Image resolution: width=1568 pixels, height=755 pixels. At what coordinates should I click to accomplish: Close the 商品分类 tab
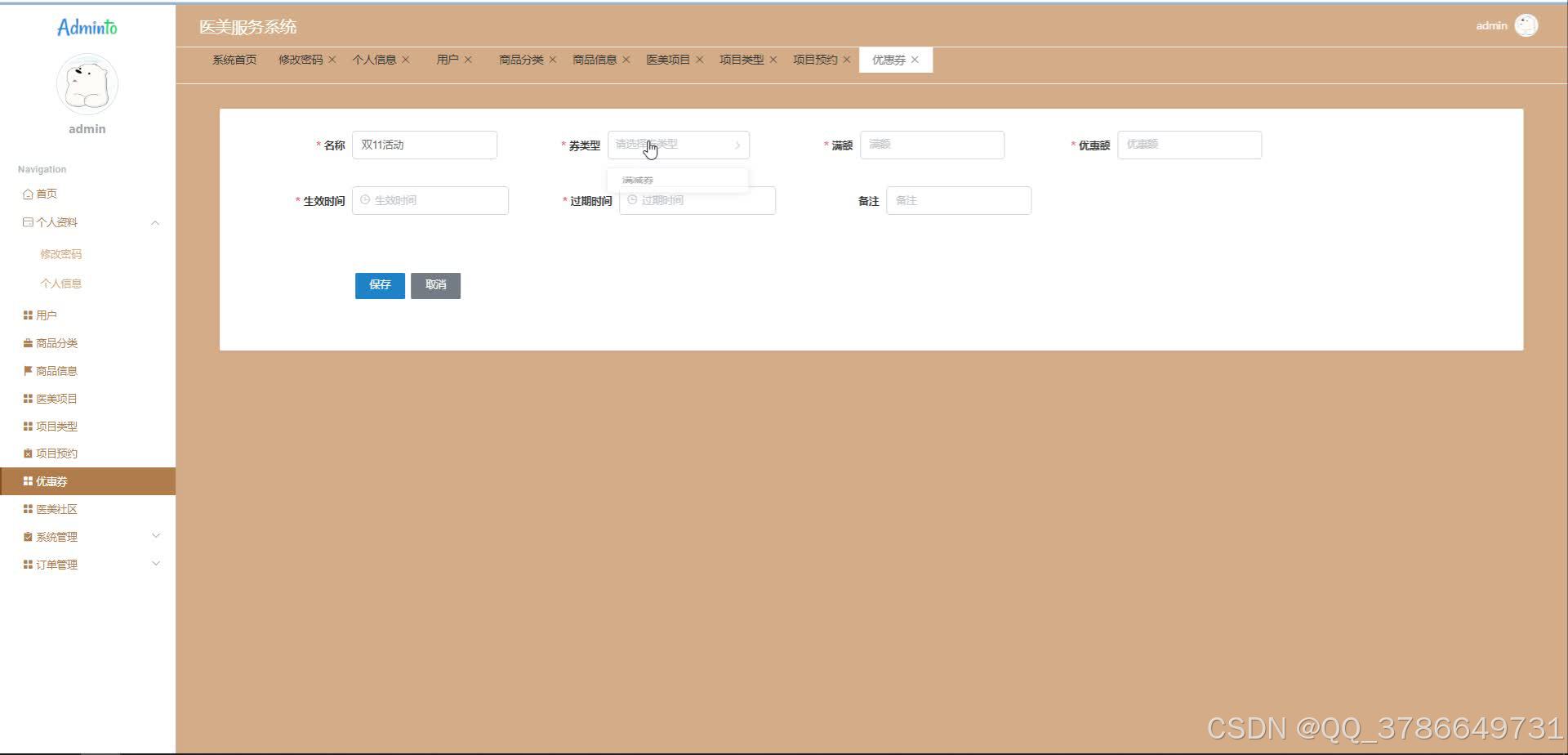[x=553, y=60]
